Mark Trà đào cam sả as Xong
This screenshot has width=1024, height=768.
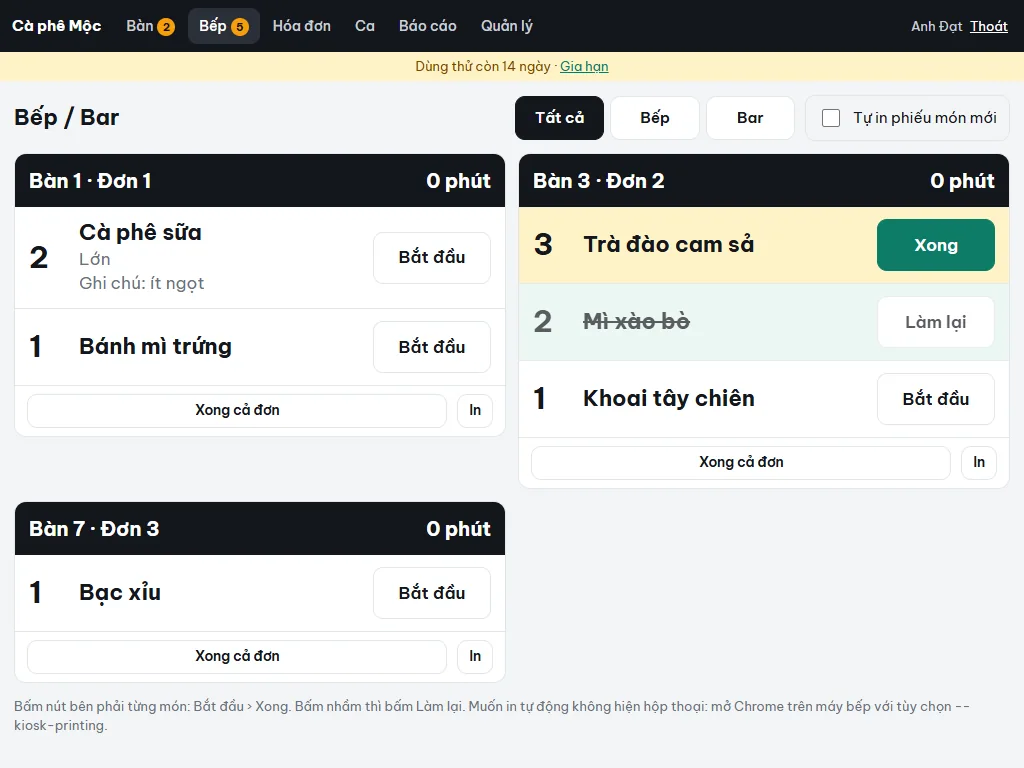click(936, 245)
